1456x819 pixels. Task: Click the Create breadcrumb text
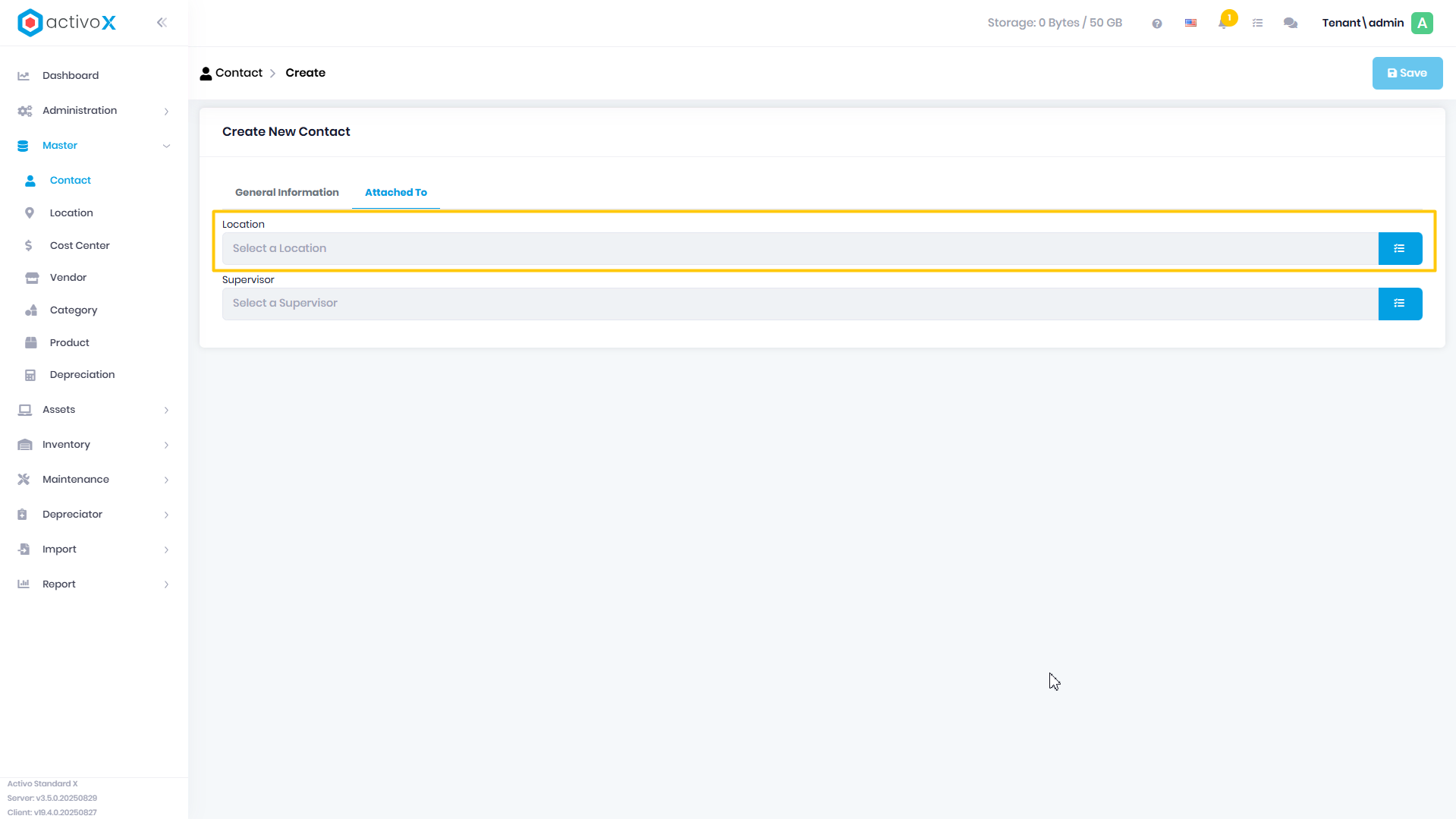point(306,73)
